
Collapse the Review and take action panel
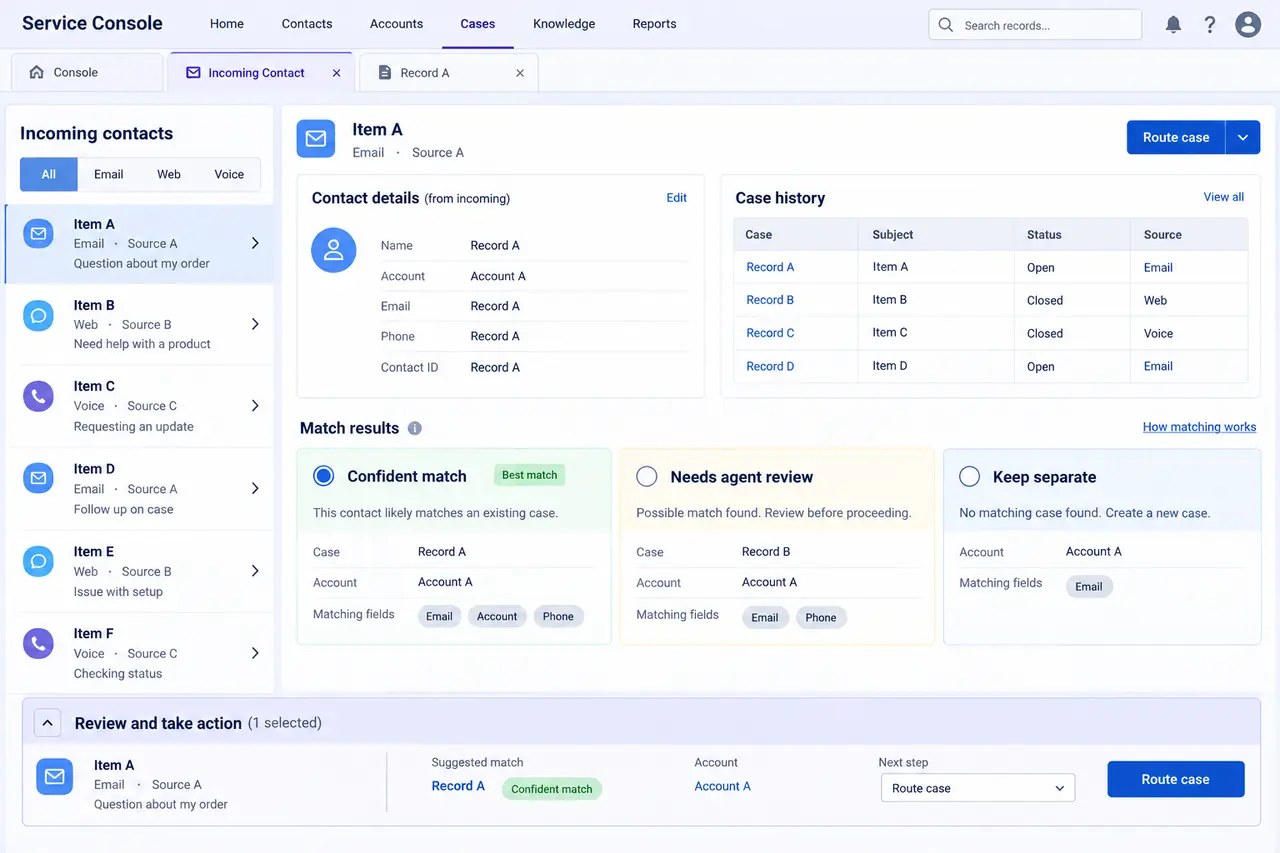(x=47, y=722)
